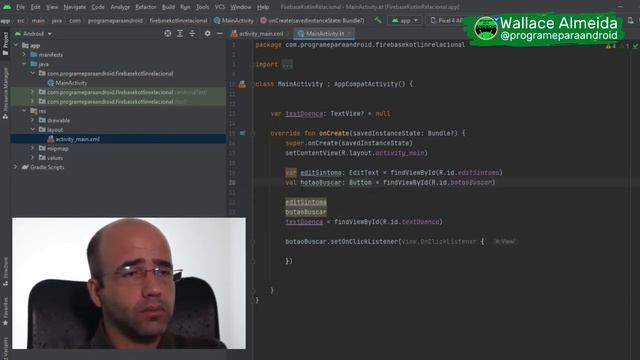
Task: Switch to MainActivity.kt editor tab
Action: [324, 34]
